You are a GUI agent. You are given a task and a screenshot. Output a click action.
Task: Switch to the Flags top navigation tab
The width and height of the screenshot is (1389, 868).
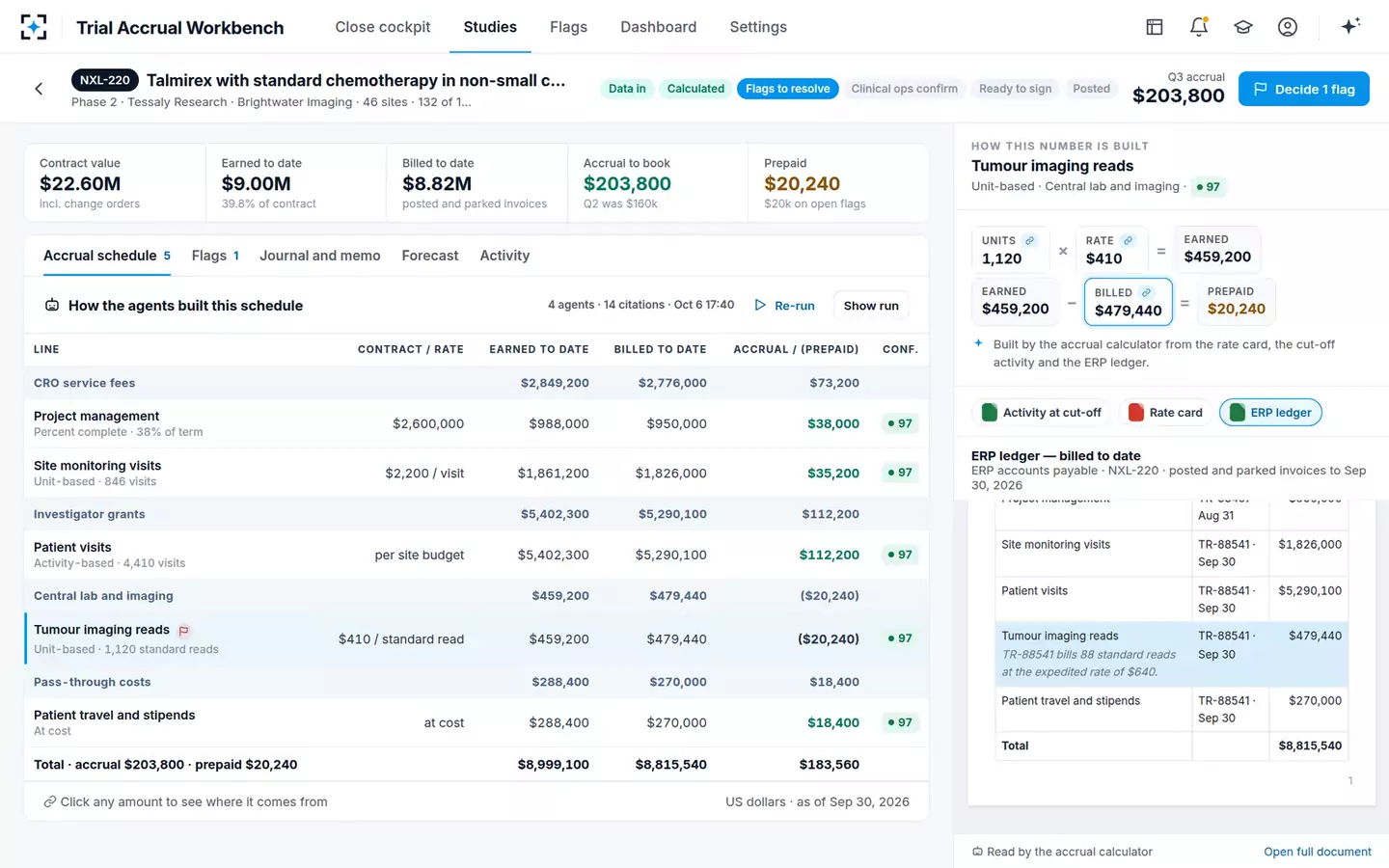click(568, 27)
